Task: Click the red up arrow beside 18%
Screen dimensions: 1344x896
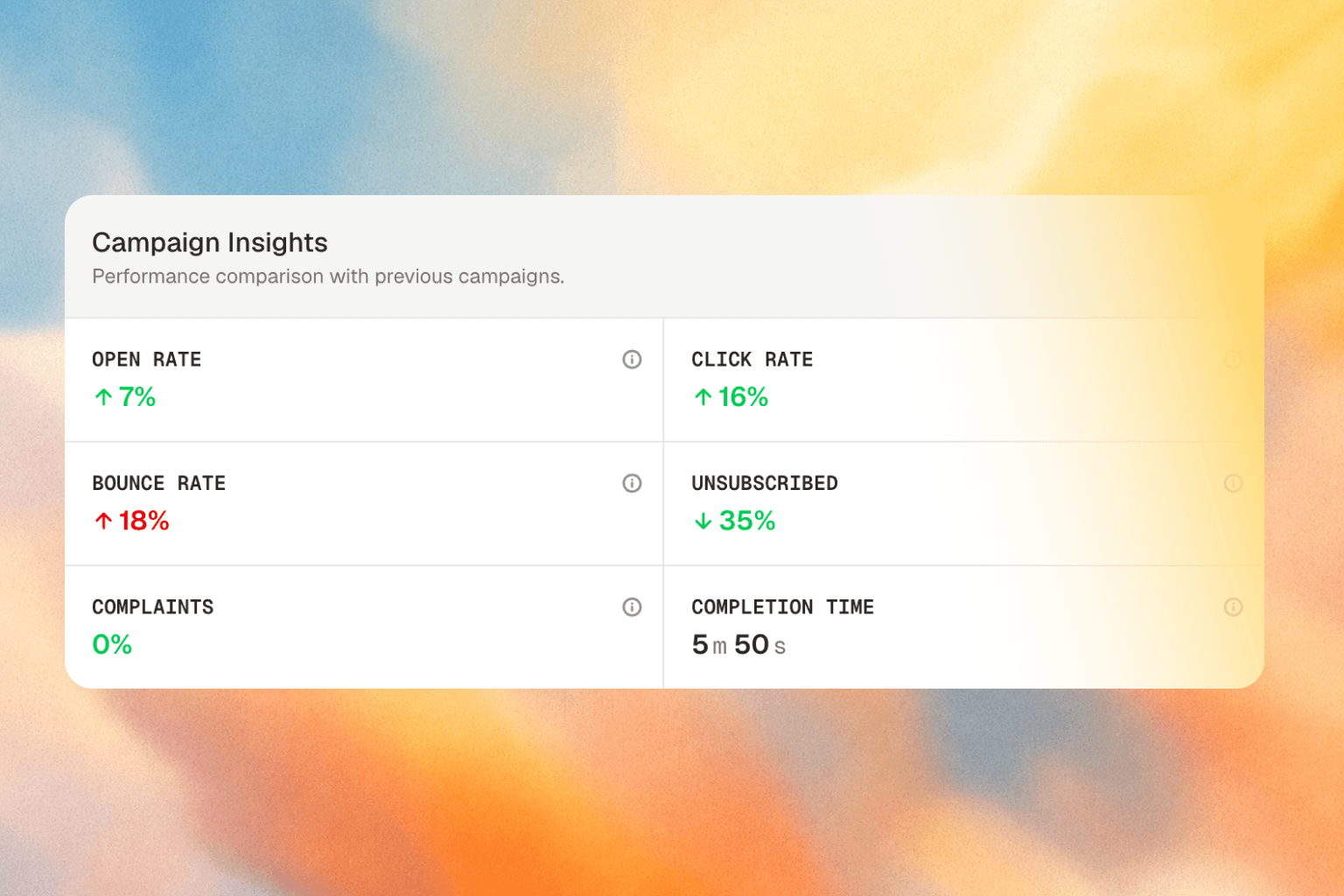Action: click(103, 521)
